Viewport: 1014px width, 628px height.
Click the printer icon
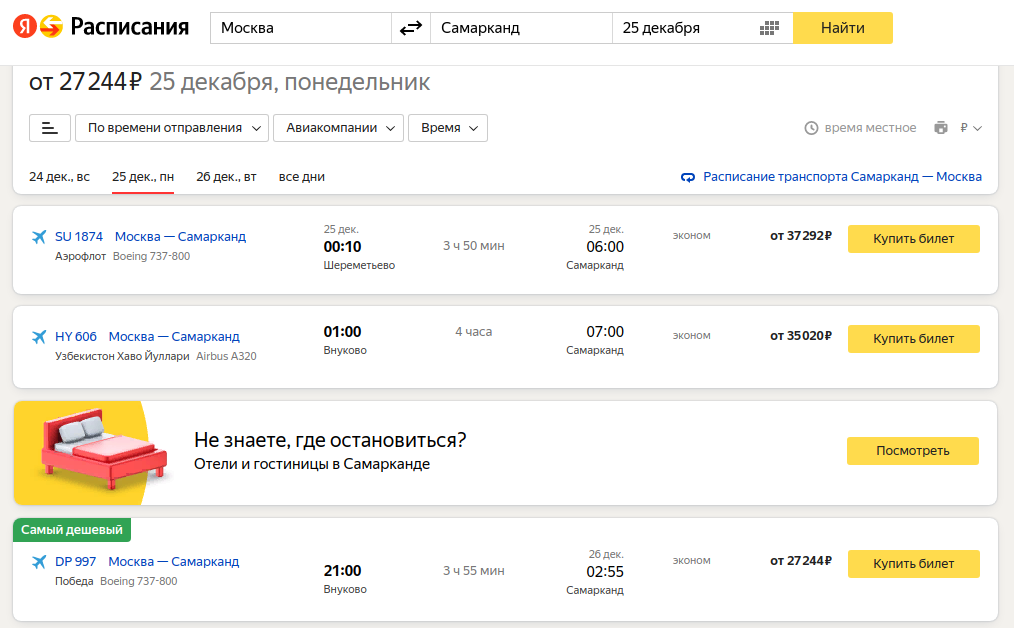(940, 128)
